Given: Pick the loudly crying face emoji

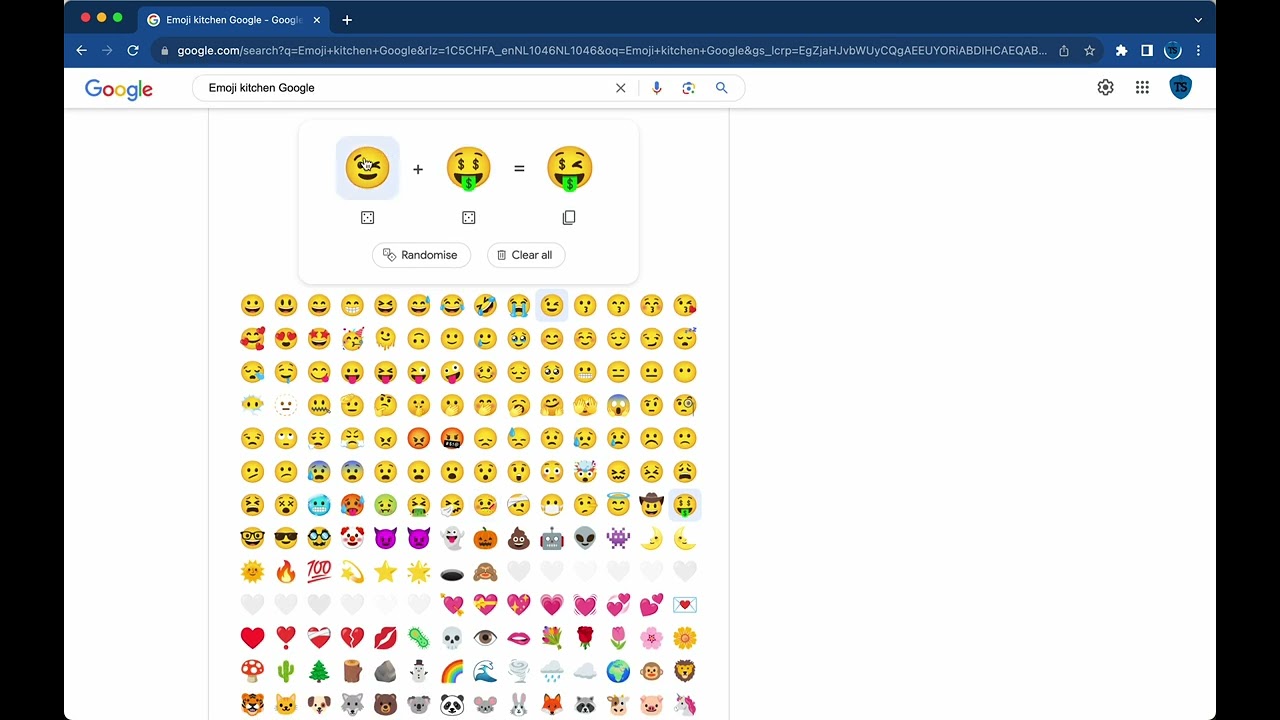Looking at the screenshot, I should coord(518,305).
